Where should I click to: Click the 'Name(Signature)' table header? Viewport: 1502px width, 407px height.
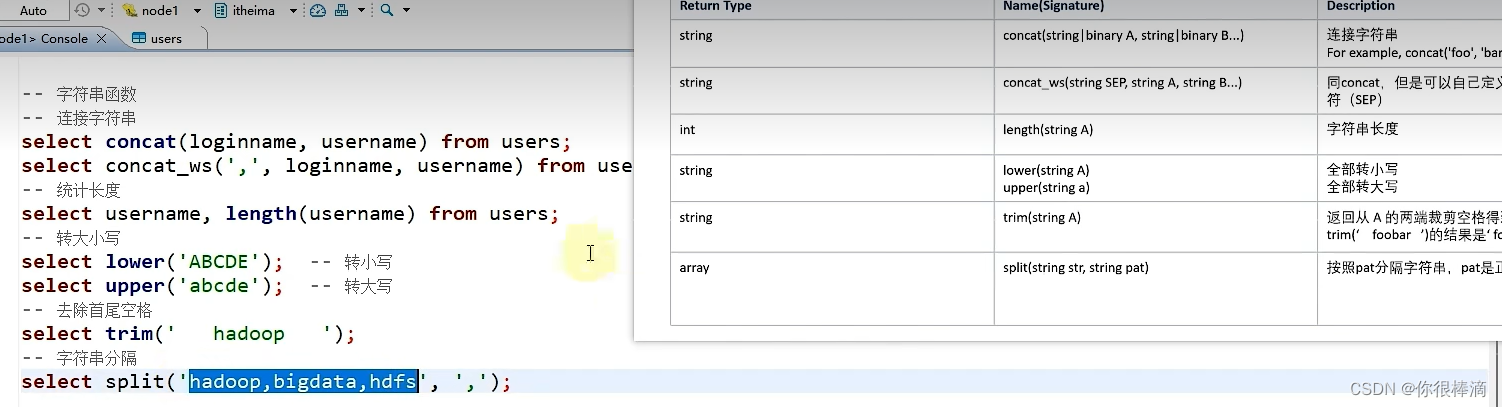1053,6
